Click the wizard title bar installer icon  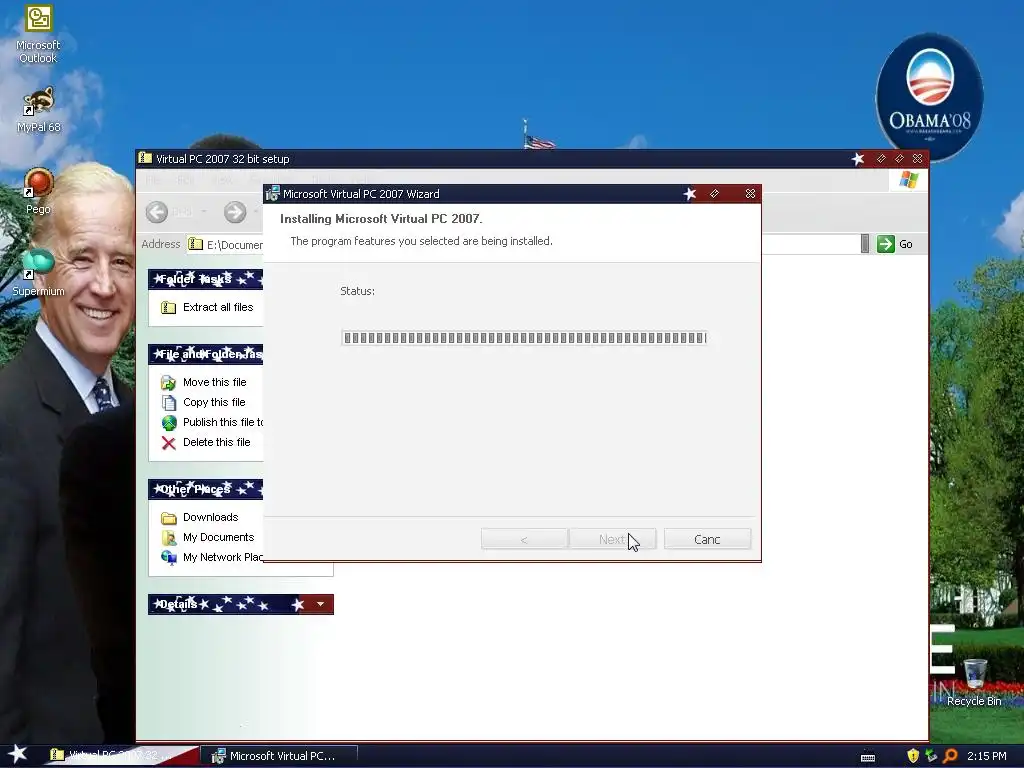pyautogui.click(x=273, y=194)
